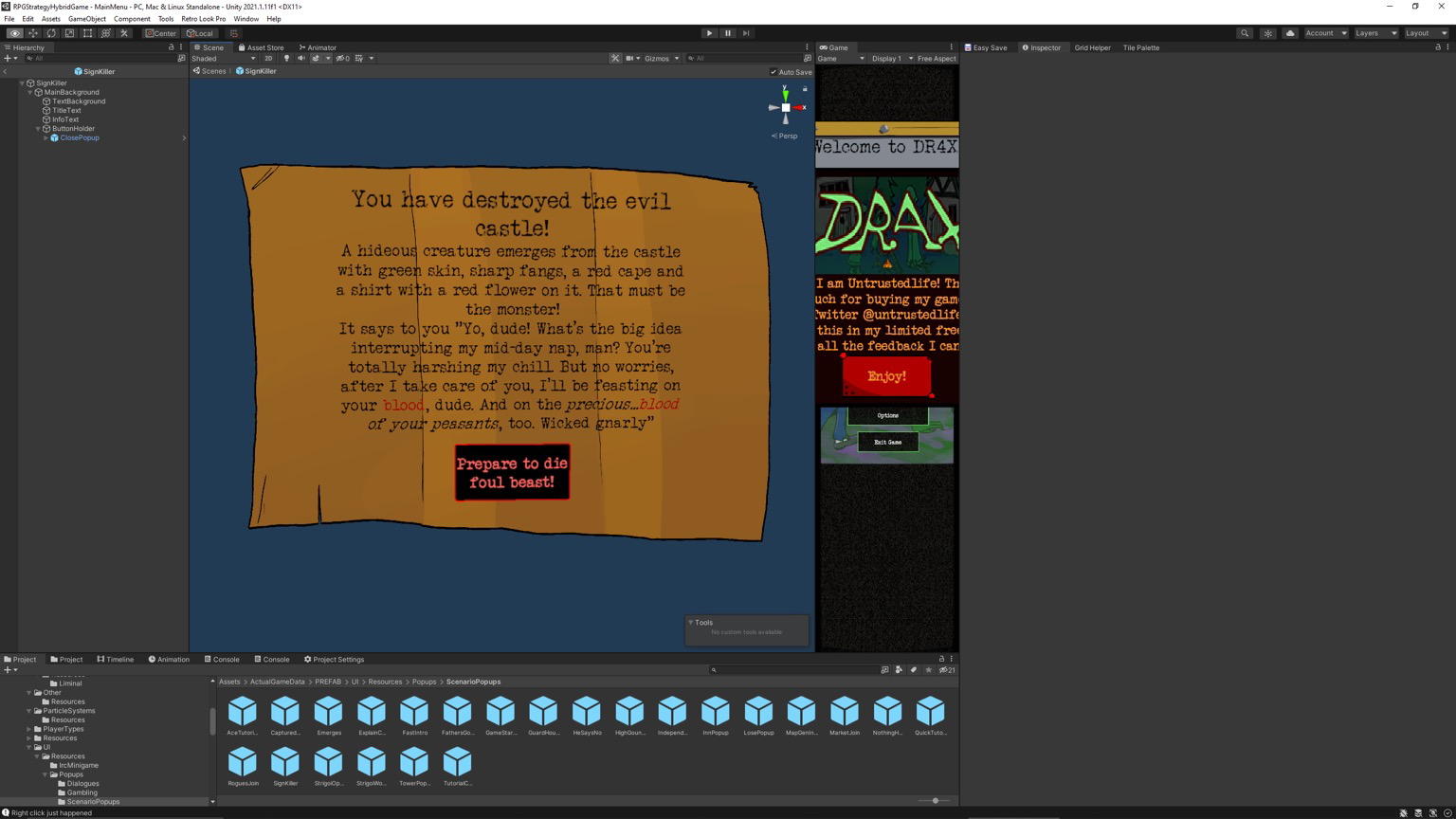
Task: Select the Rect Transform tool
Action: click(x=87, y=33)
